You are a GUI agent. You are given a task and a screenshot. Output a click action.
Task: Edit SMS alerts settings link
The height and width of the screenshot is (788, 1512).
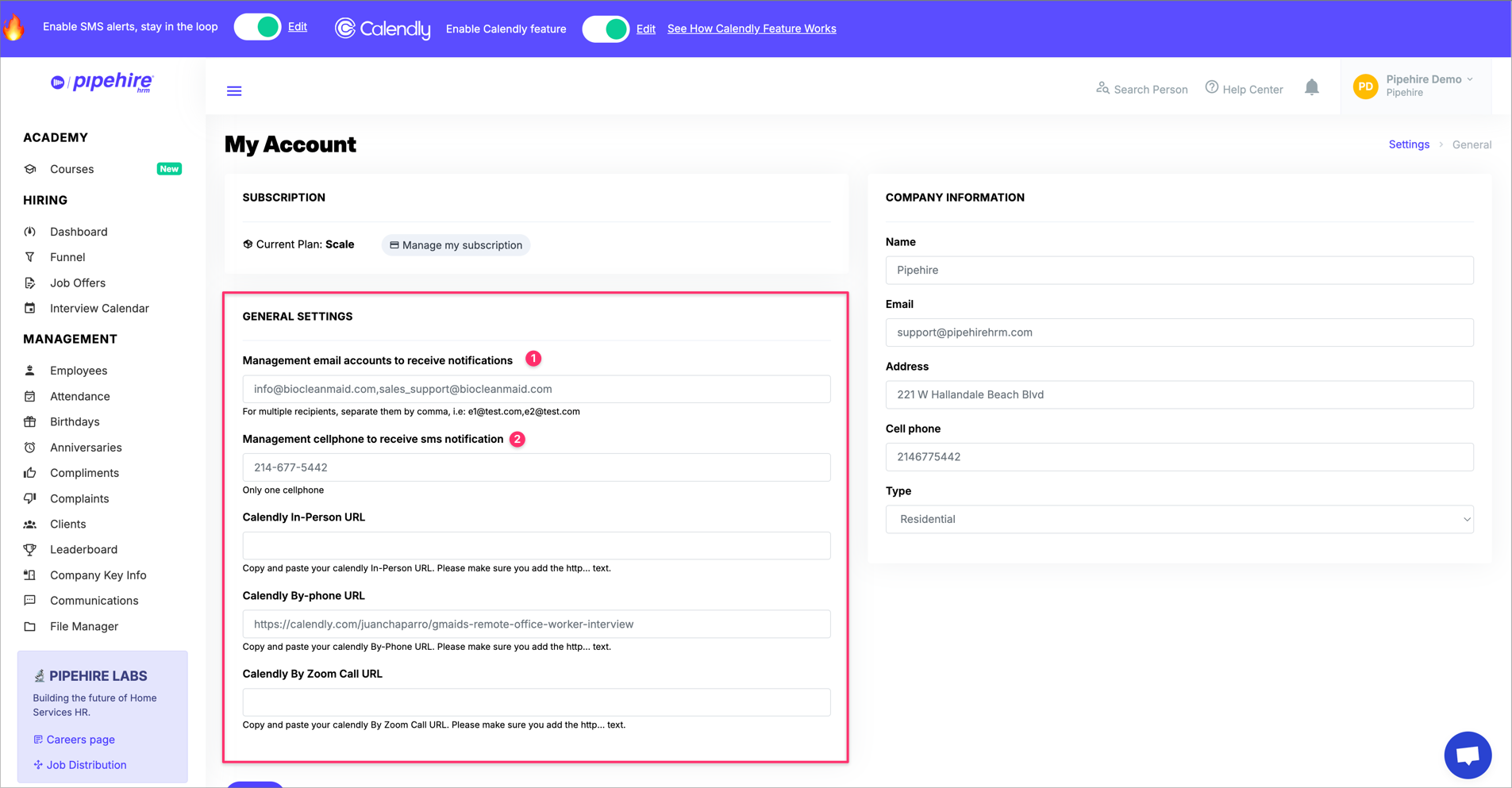point(298,27)
